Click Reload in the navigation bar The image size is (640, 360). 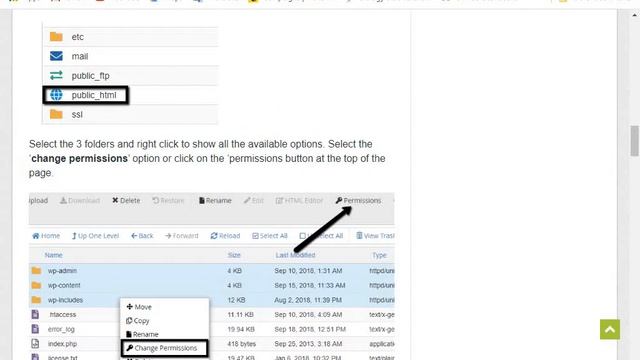coord(225,236)
